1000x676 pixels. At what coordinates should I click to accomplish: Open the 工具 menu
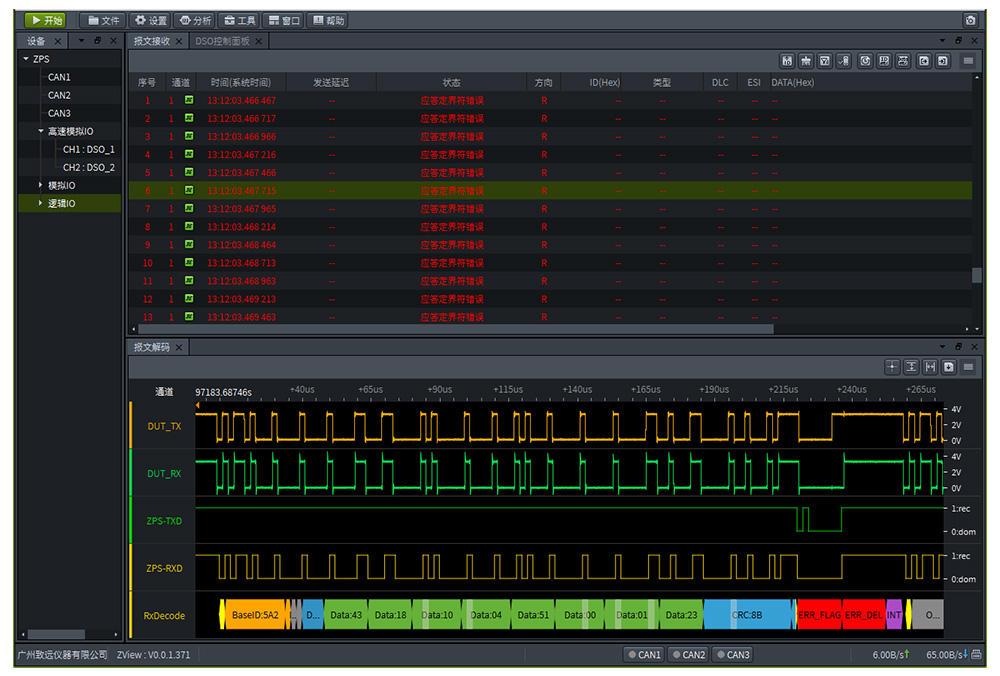coord(240,20)
